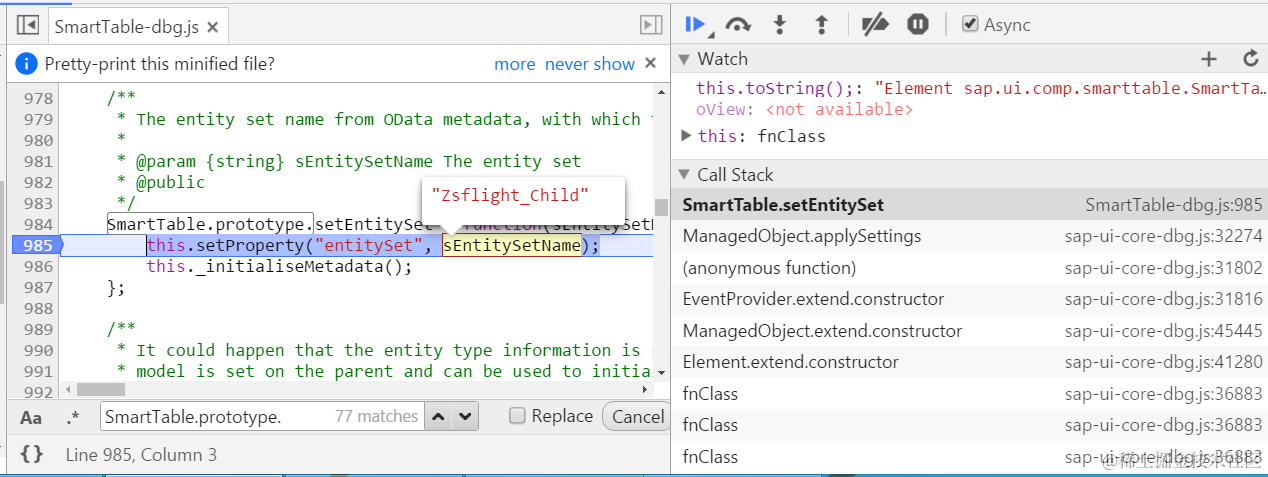
Task: Set a breakpoint on line 986
Action: [x=38, y=267]
